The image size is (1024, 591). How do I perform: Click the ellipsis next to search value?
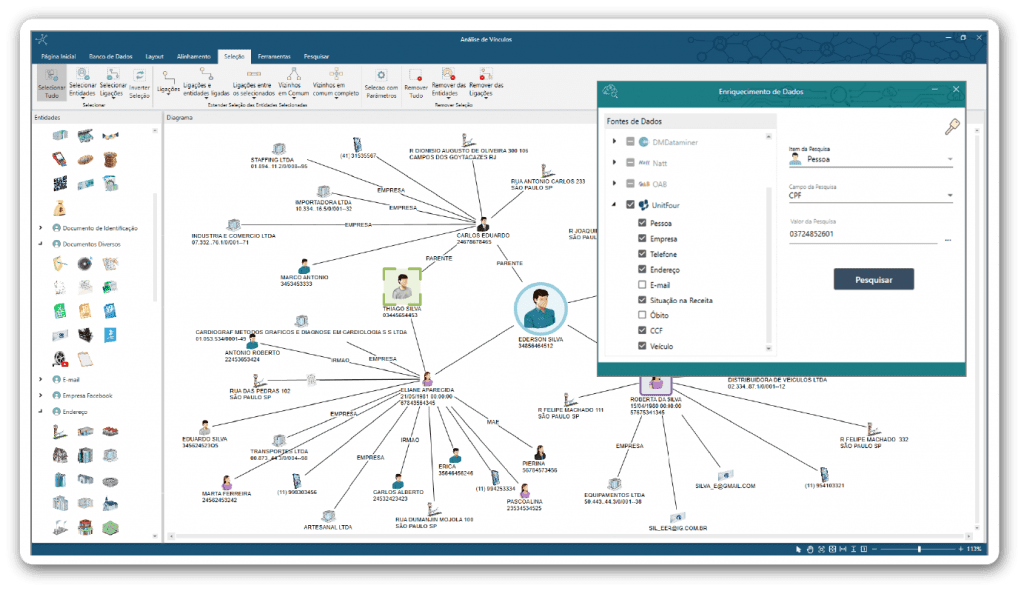click(x=948, y=240)
